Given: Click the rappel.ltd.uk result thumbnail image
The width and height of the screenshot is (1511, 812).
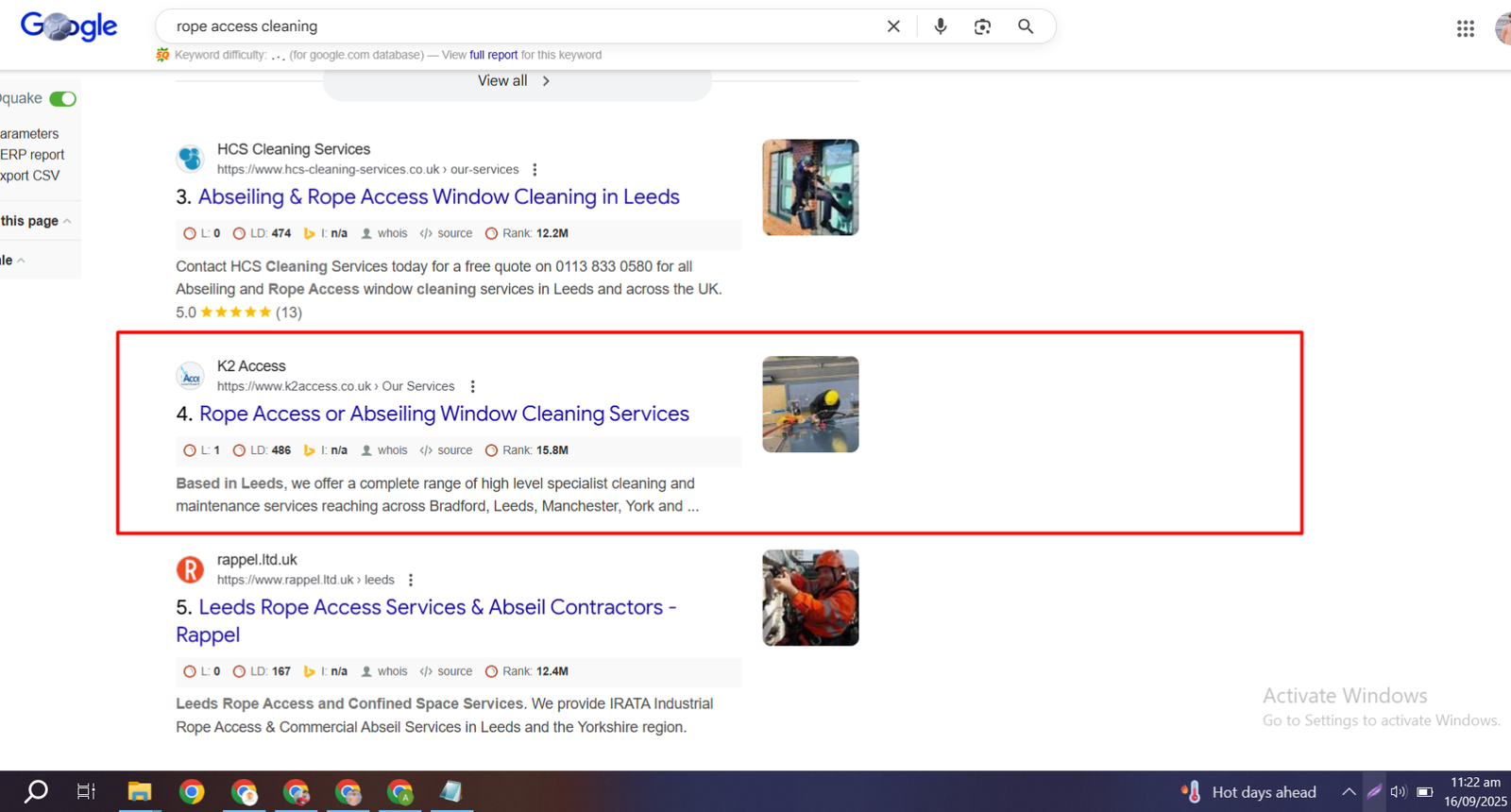Looking at the screenshot, I should [x=810, y=598].
